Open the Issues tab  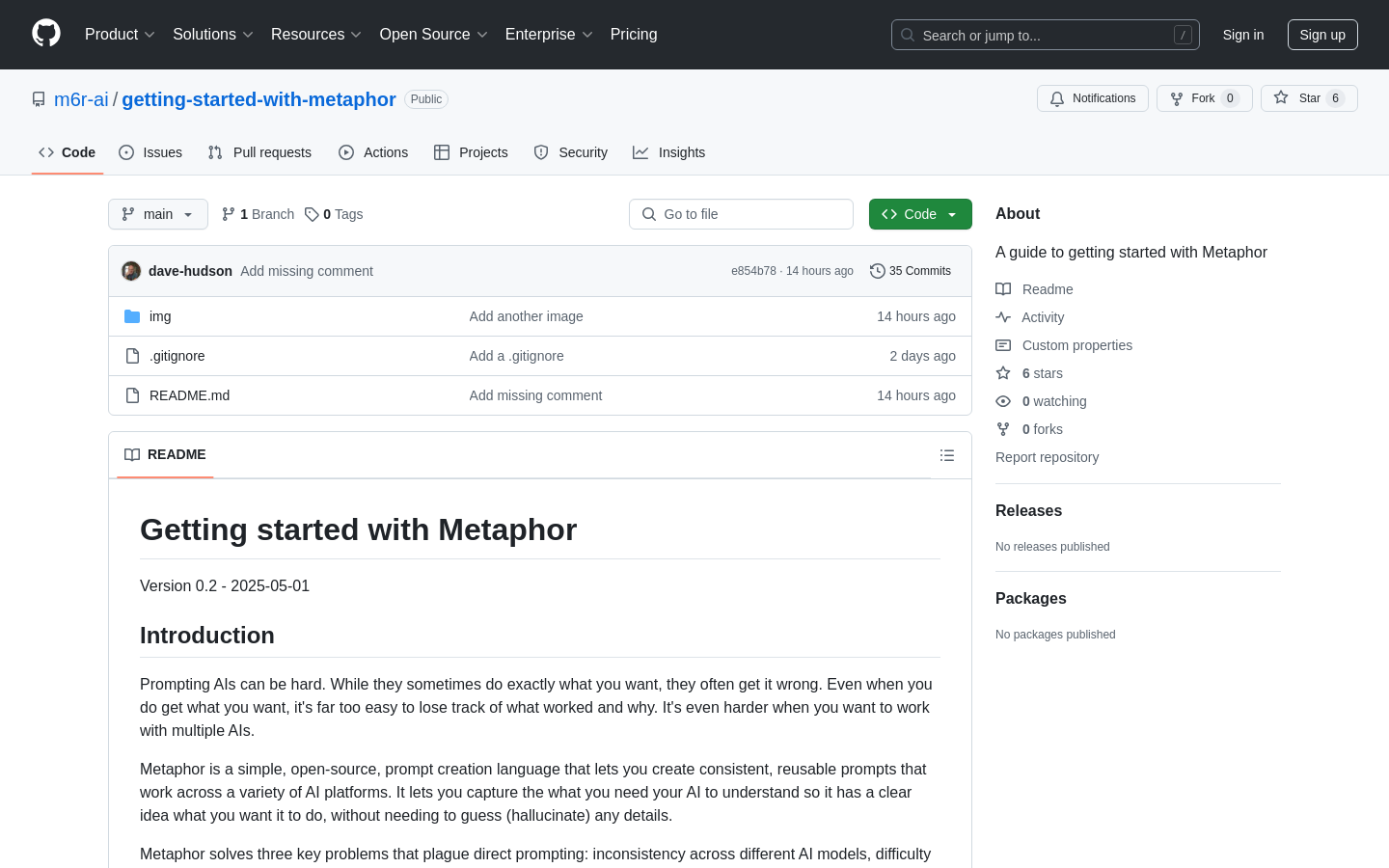[x=150, y=152]
